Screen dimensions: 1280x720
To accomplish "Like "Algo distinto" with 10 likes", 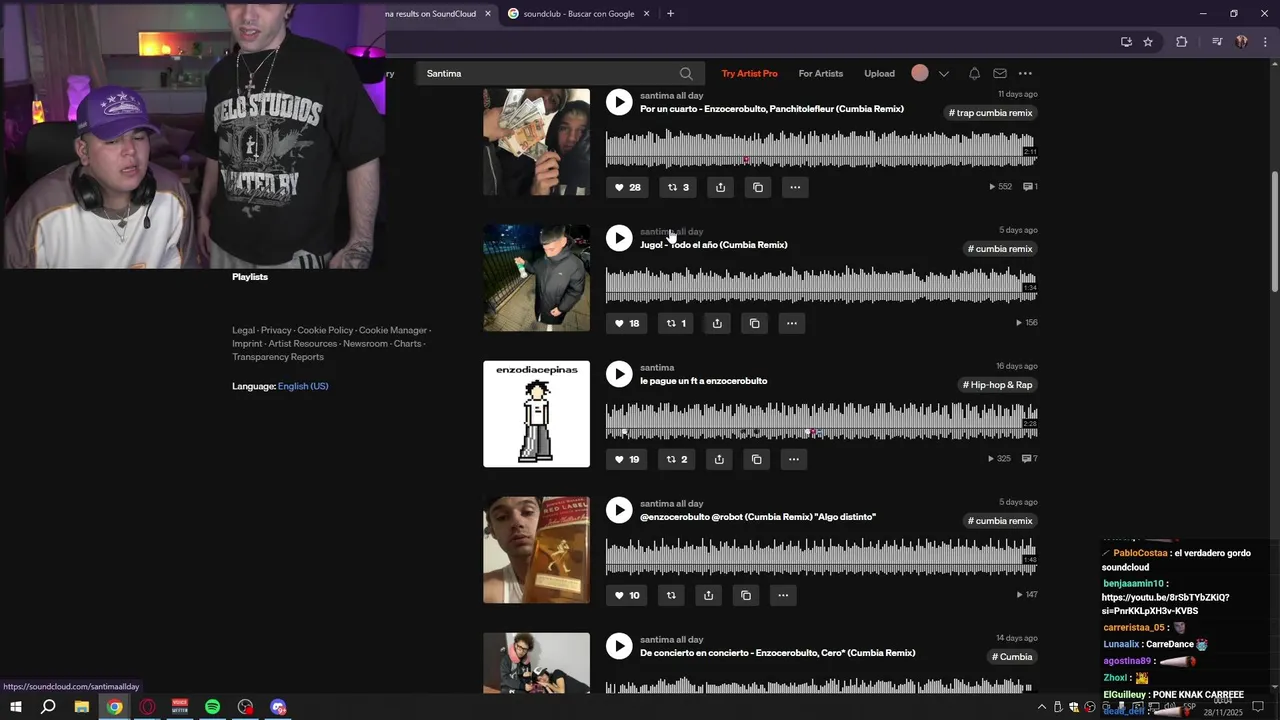I will pos(627,595).
